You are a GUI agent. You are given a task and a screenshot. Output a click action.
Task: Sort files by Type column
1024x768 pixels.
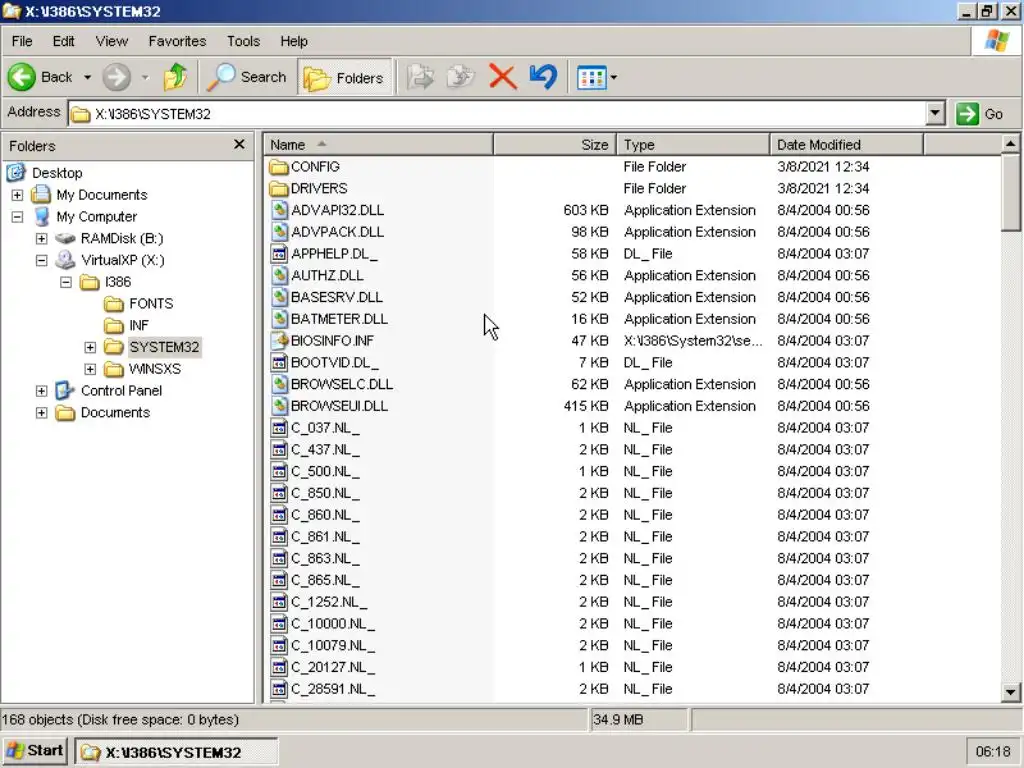coord(693,144)
